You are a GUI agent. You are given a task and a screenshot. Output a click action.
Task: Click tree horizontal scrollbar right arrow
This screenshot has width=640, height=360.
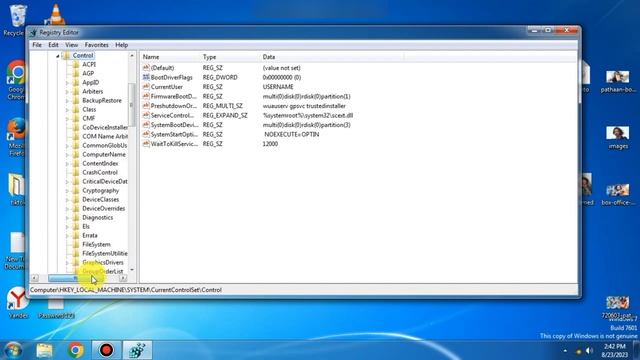click(123, 278)
